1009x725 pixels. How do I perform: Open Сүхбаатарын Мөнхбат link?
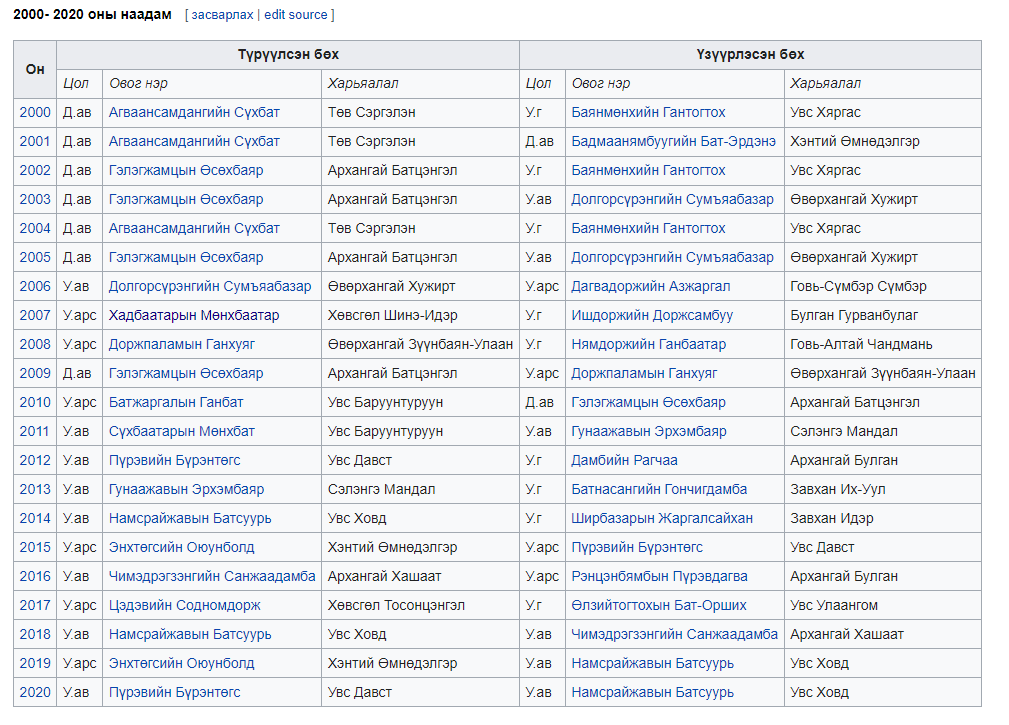(181, 431)
